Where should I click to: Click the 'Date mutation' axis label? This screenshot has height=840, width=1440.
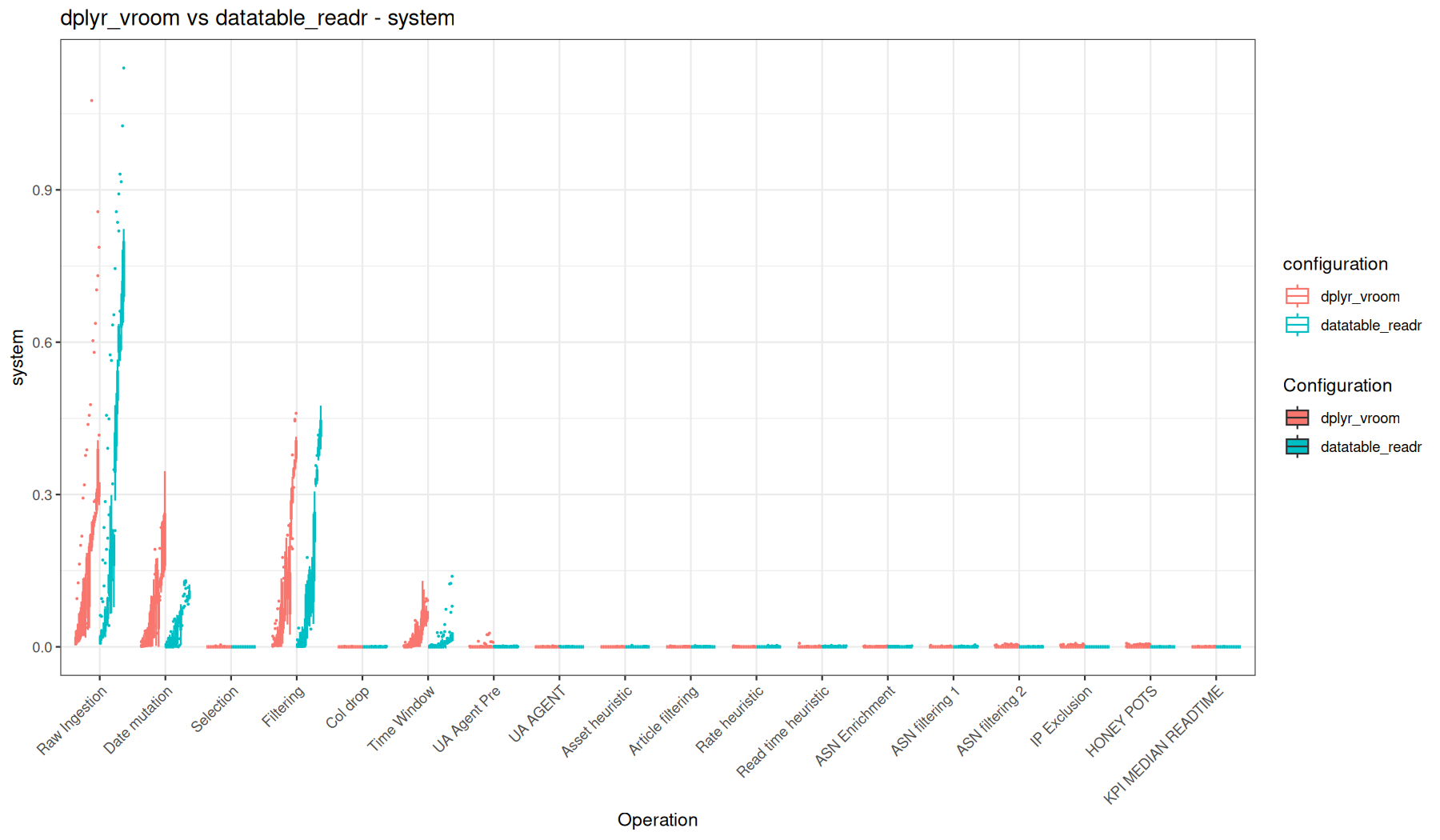[x=138, y=721]
